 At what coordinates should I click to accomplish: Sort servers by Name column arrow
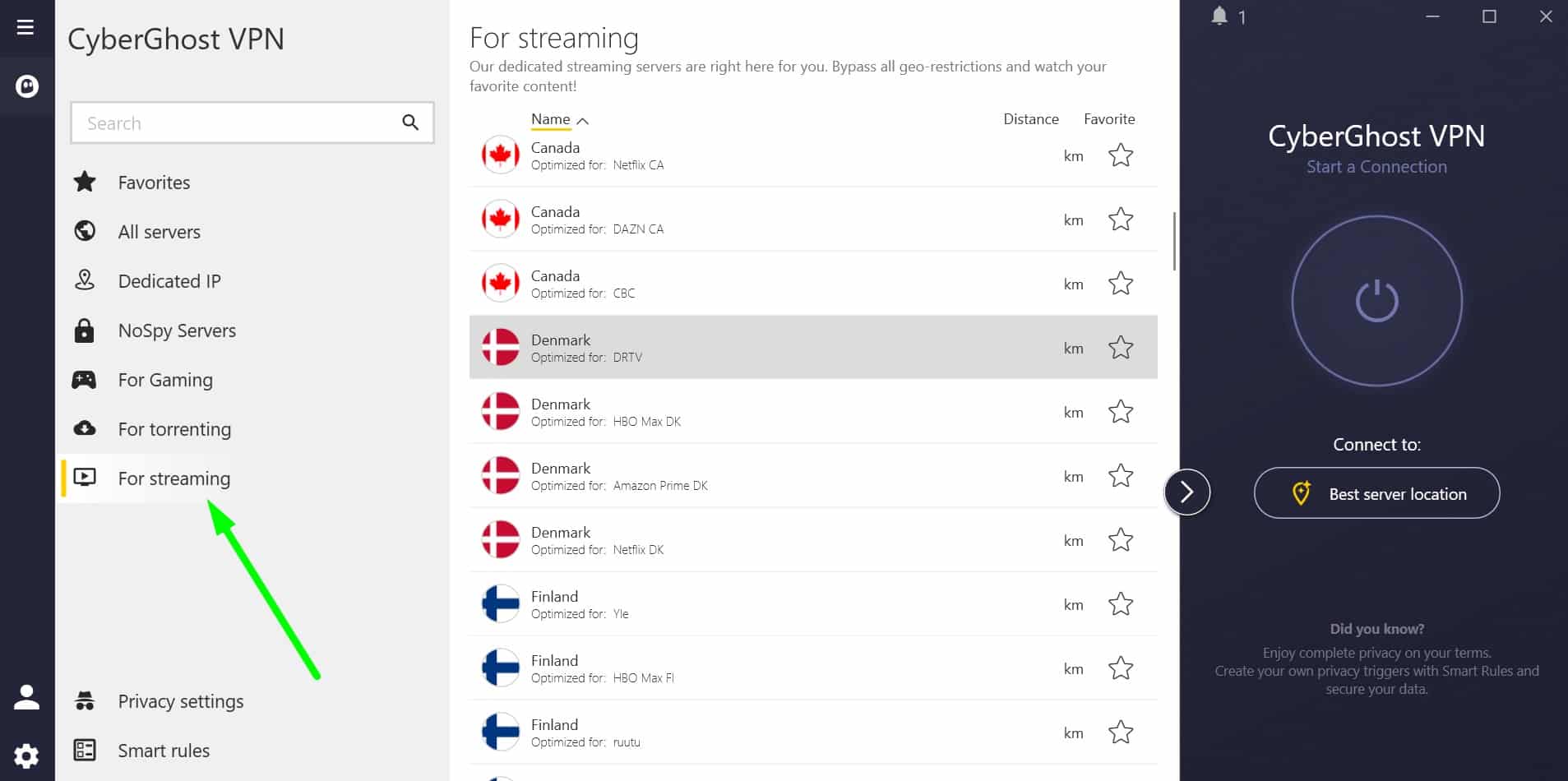[x=583, y=121]
